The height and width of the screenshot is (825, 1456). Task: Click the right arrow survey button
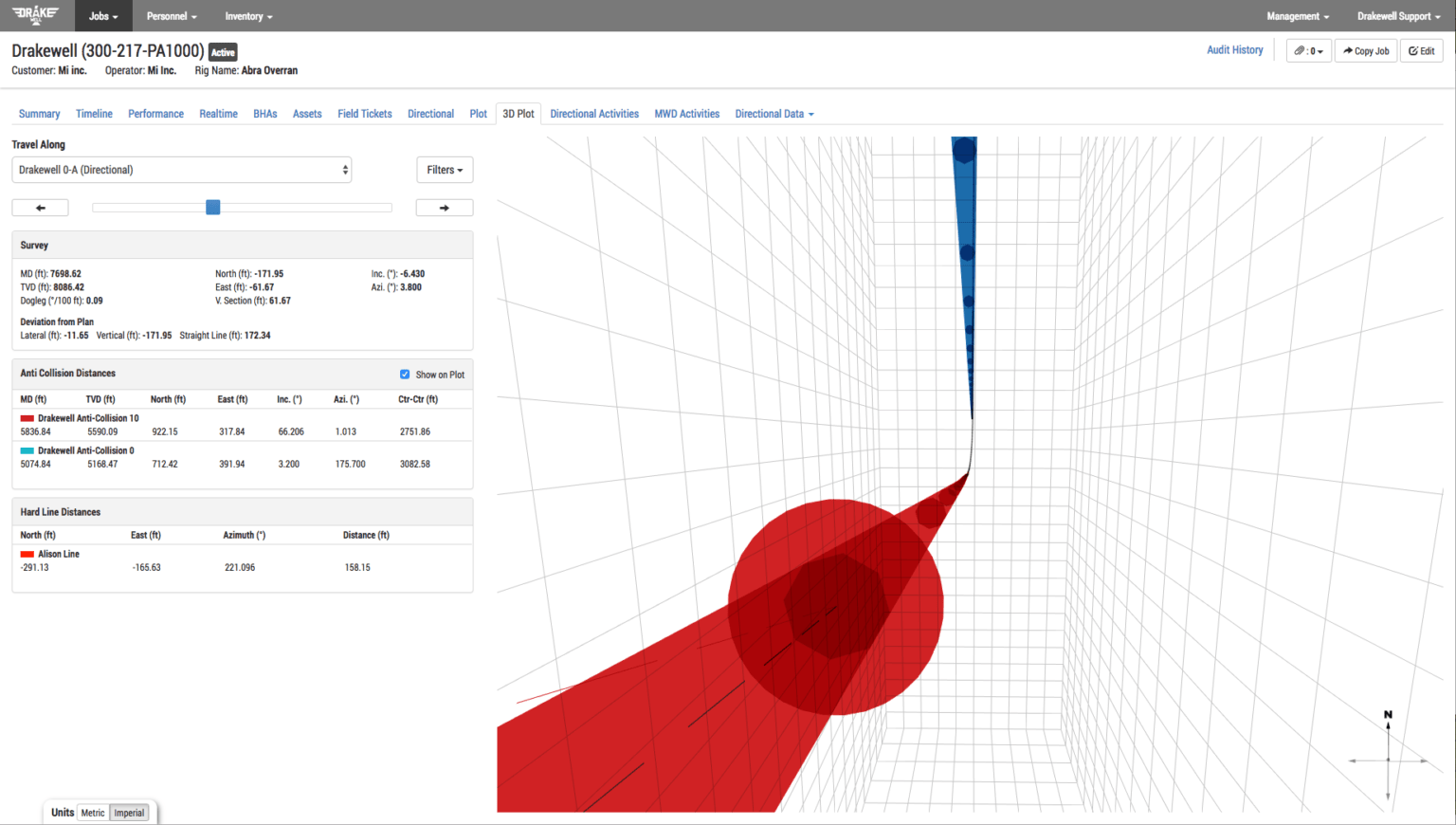point(444,208)
